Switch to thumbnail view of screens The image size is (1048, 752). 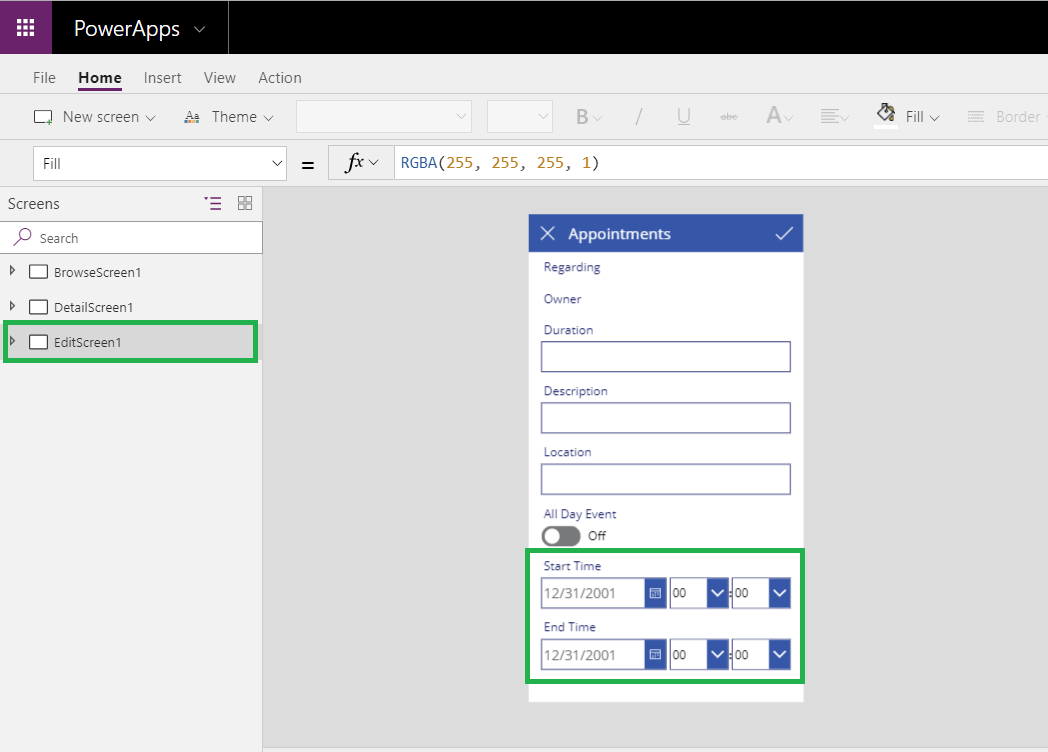coord(245,203)
